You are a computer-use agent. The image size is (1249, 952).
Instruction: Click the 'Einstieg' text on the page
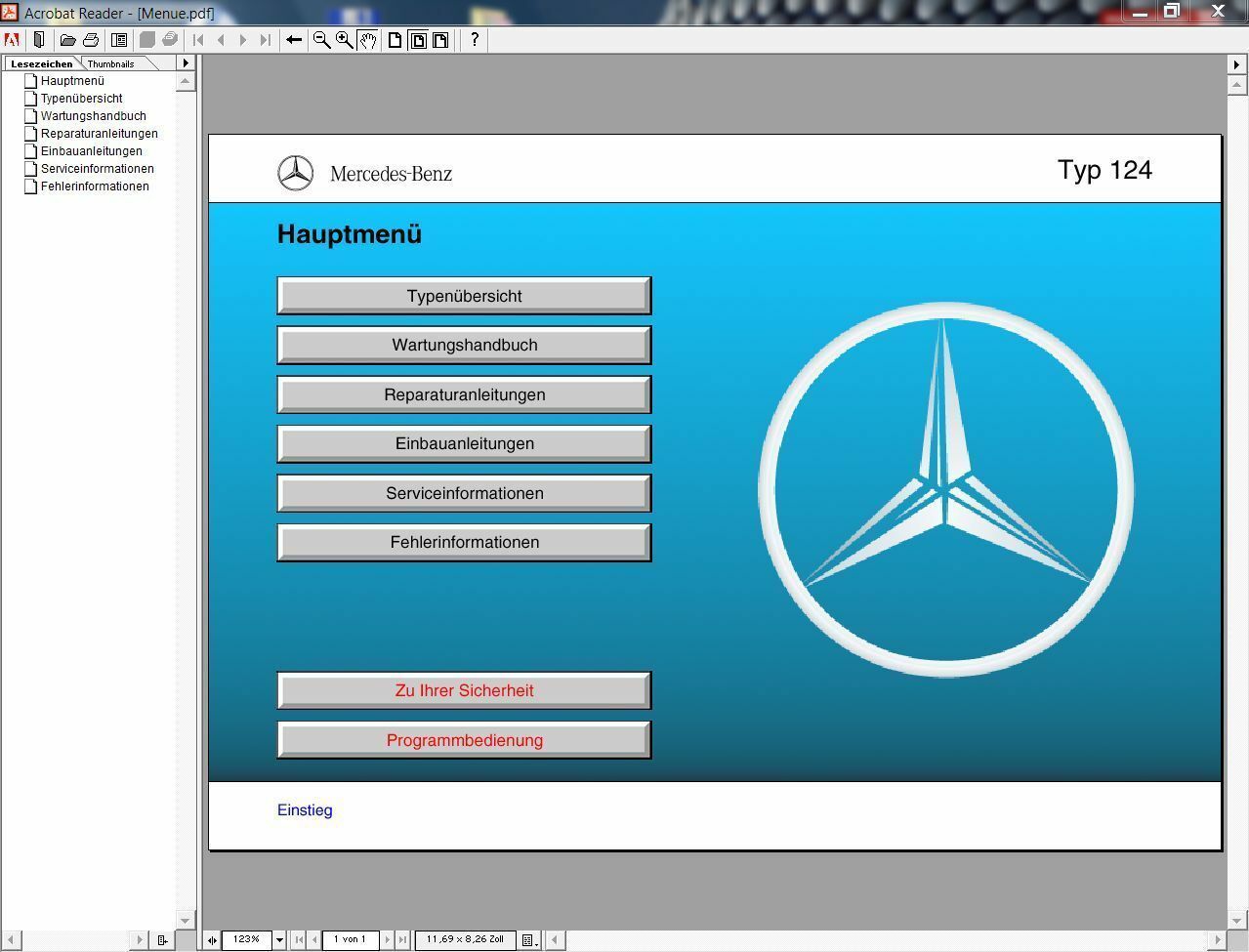[x=305, y=810]
